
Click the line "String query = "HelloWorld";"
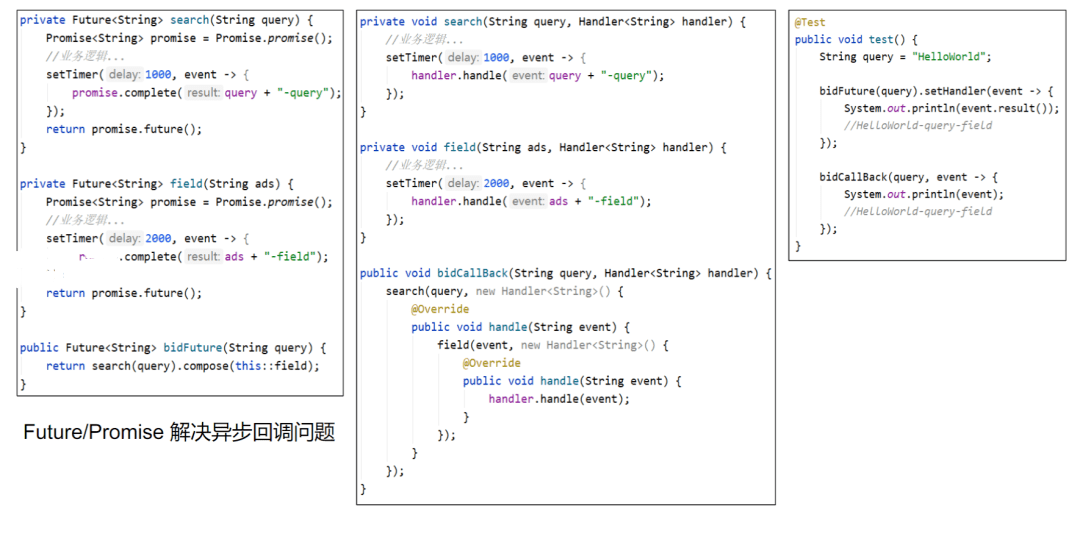click(906, 56)
